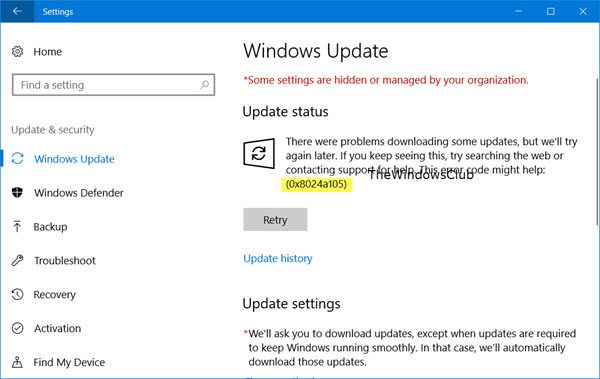This screenshot has height=379, width=600.
Task: Click the Find My Device person icon
Action: coord(17,362)
